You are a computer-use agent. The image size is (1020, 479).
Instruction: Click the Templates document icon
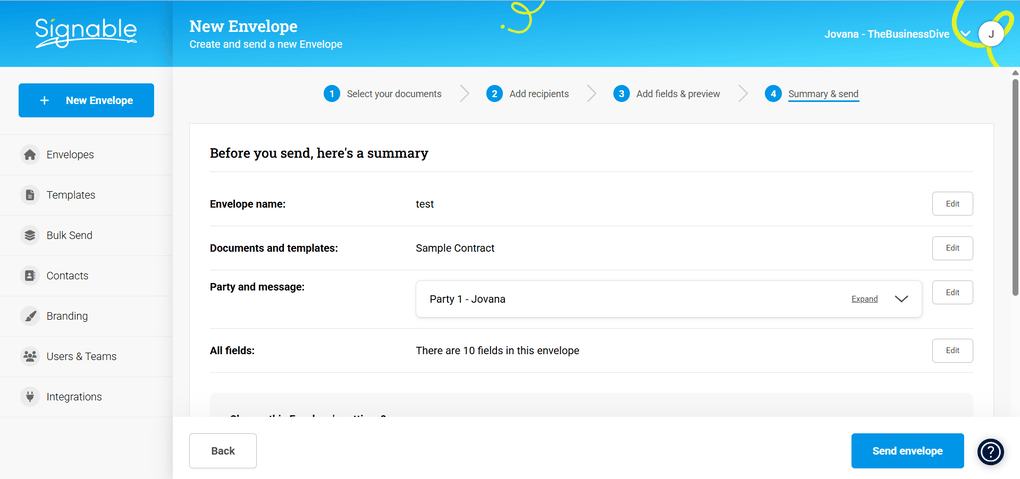[29, 195]
